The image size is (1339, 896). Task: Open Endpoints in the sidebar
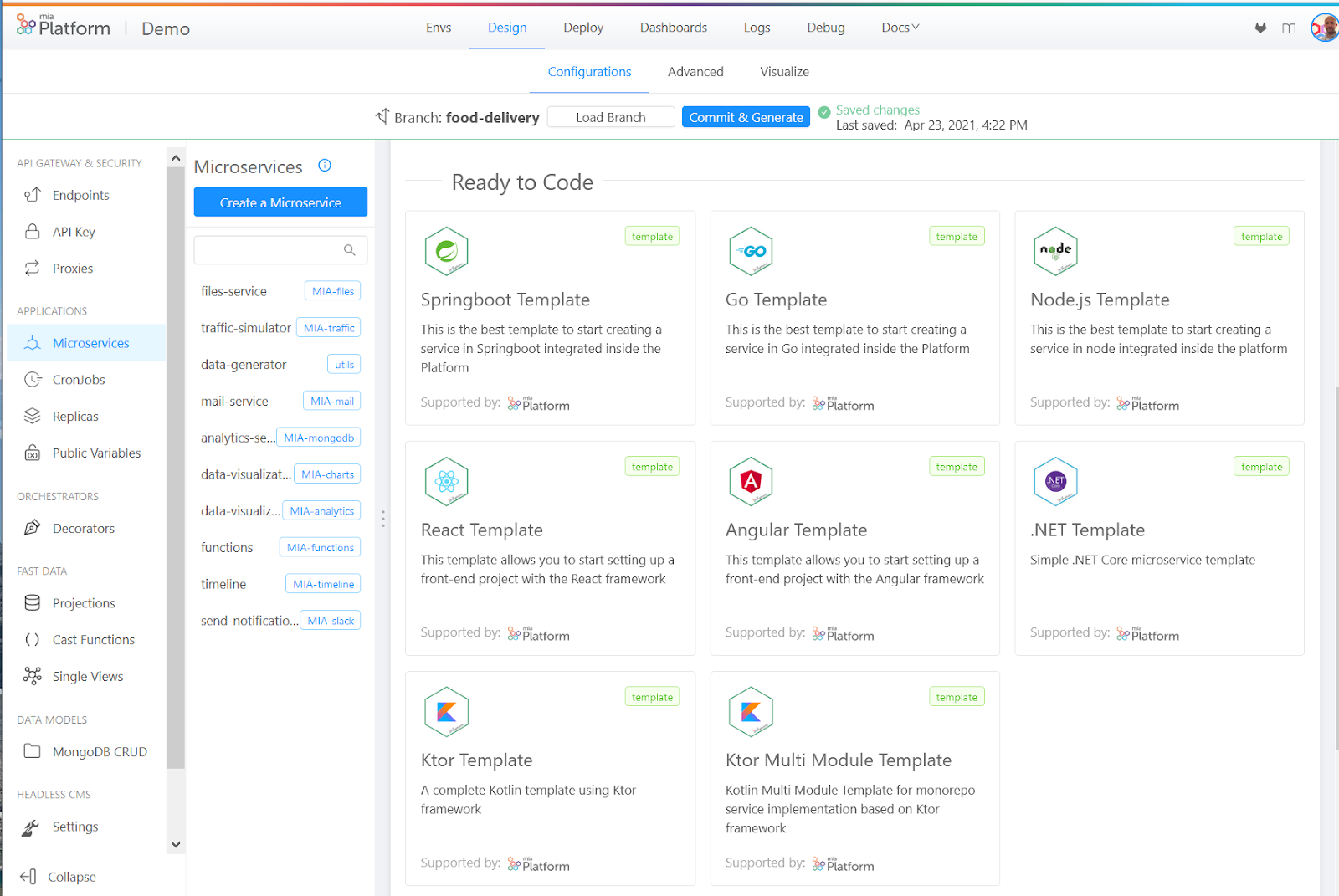pos(80,195)
